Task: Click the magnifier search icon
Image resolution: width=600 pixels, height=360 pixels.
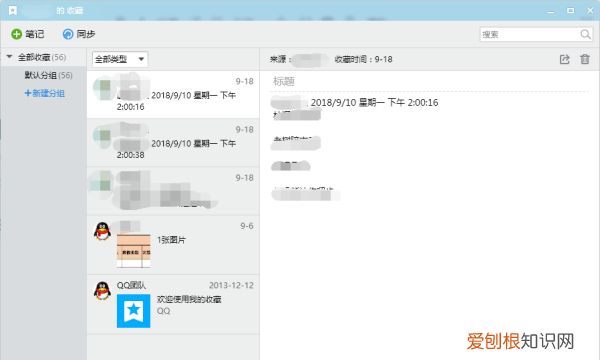Action: [x=585, y=34]
